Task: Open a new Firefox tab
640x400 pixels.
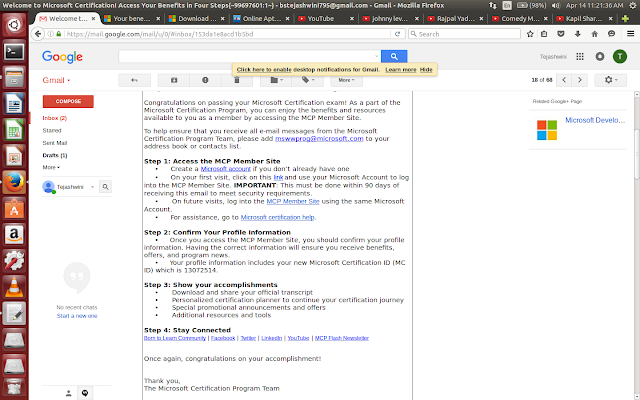Action: pyautogui.click(x=625, y=18)
